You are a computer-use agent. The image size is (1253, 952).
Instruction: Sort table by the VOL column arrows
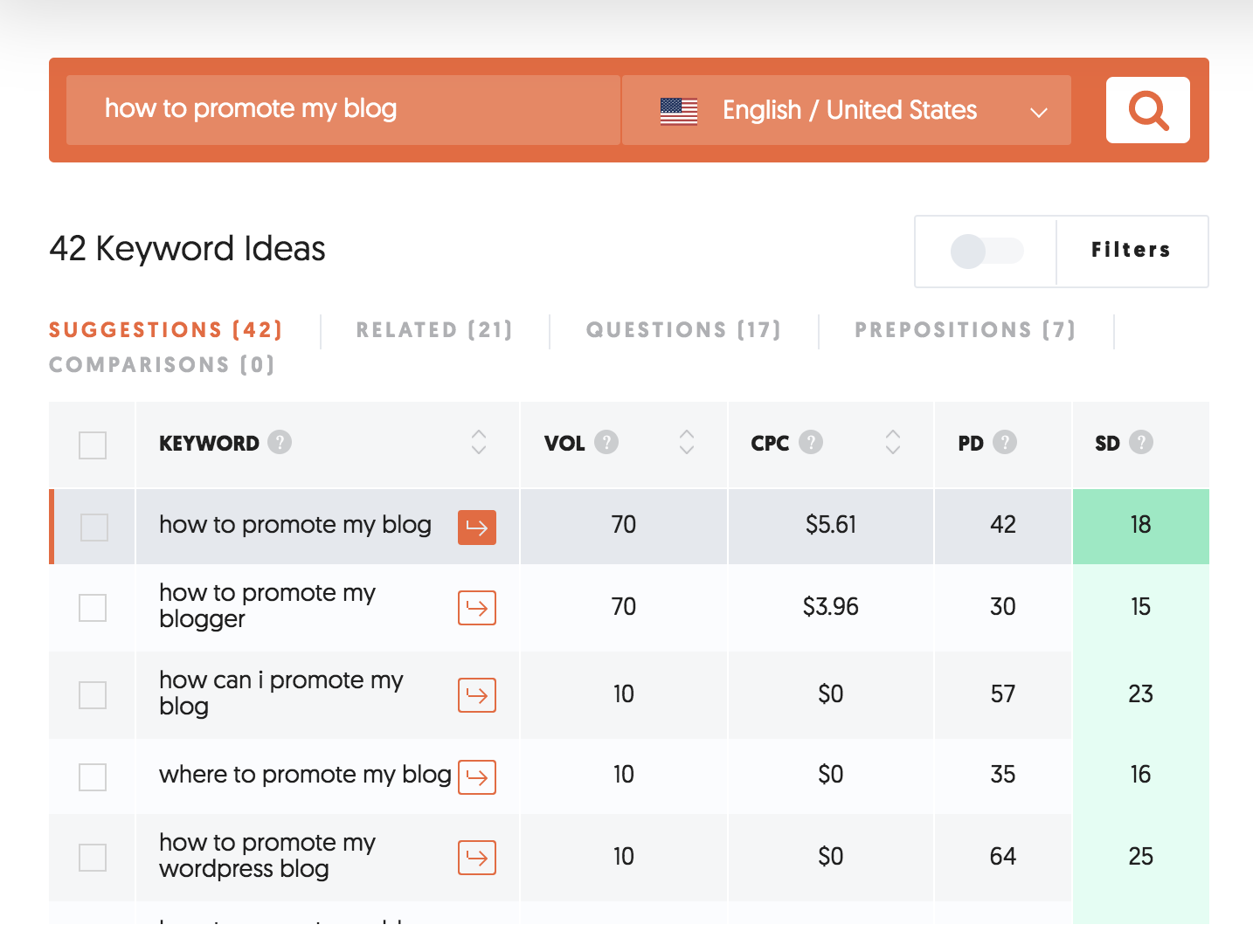[687, 442]
